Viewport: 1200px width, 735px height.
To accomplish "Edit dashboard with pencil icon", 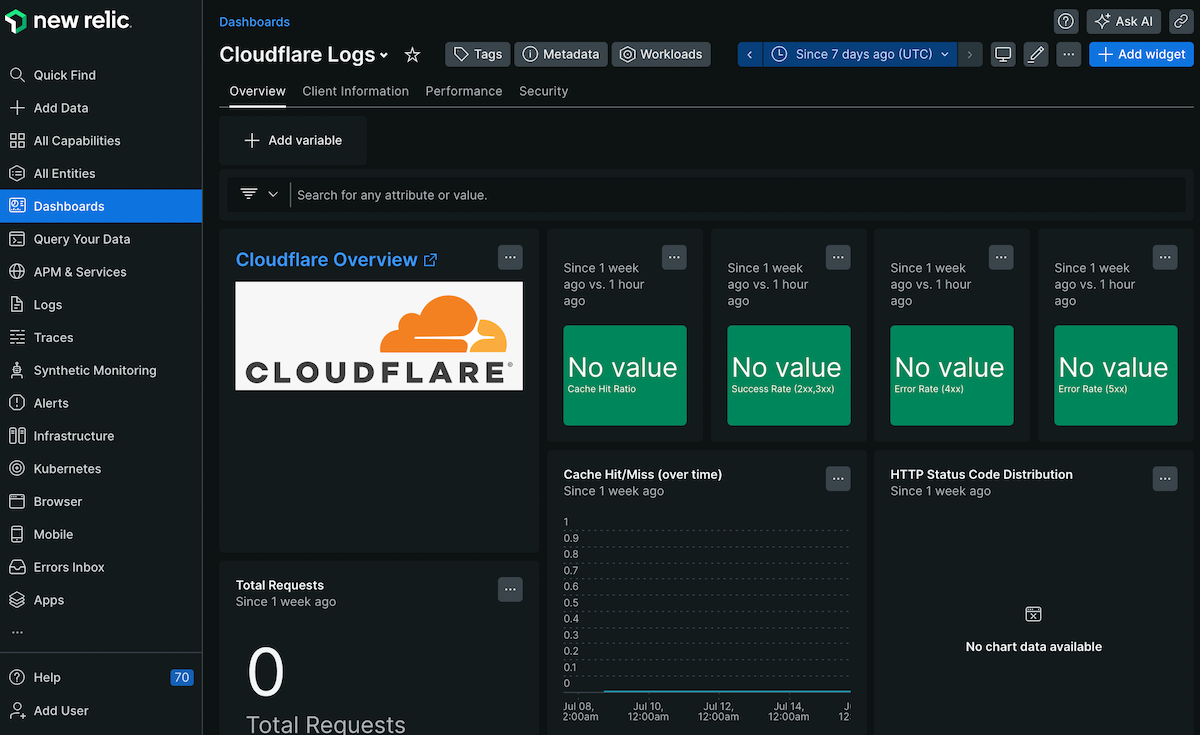I will tap(1036, 54).
